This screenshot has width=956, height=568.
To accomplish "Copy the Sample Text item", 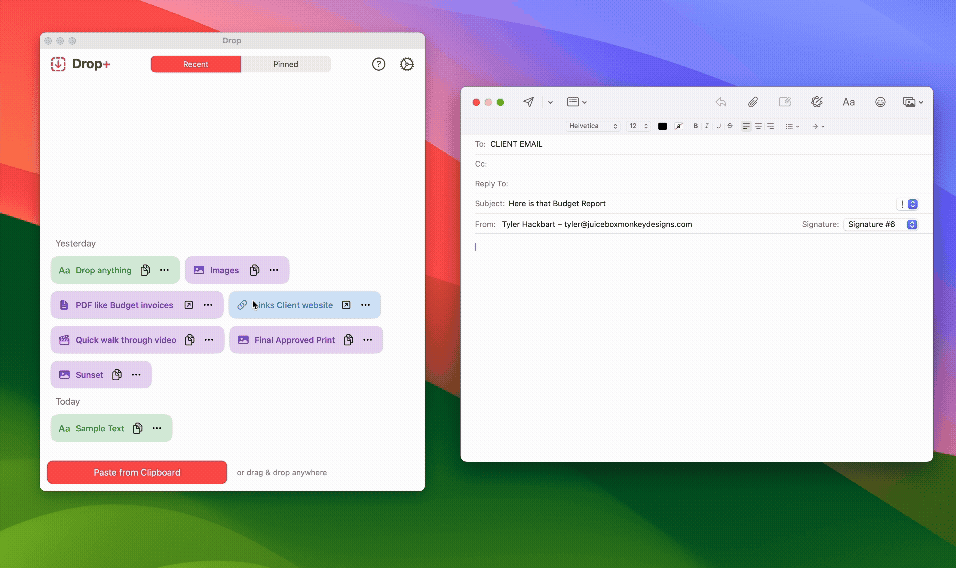I will pyautogui.click(x=137, y=428).
